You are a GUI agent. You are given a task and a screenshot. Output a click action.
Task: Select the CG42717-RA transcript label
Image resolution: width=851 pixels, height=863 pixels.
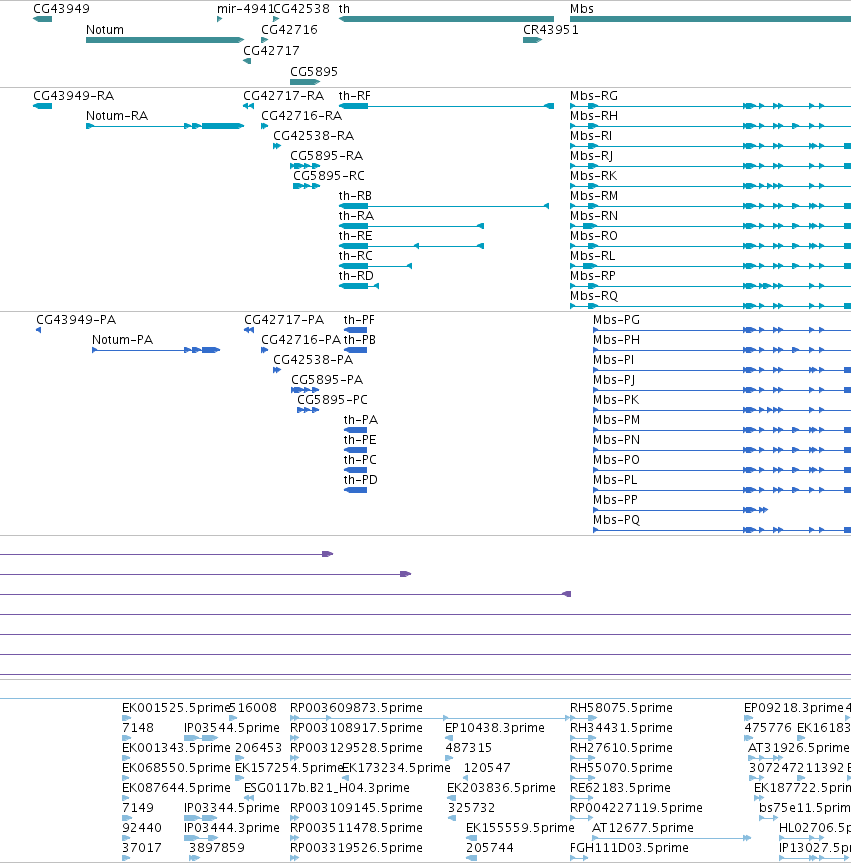[x=283, y=96]
